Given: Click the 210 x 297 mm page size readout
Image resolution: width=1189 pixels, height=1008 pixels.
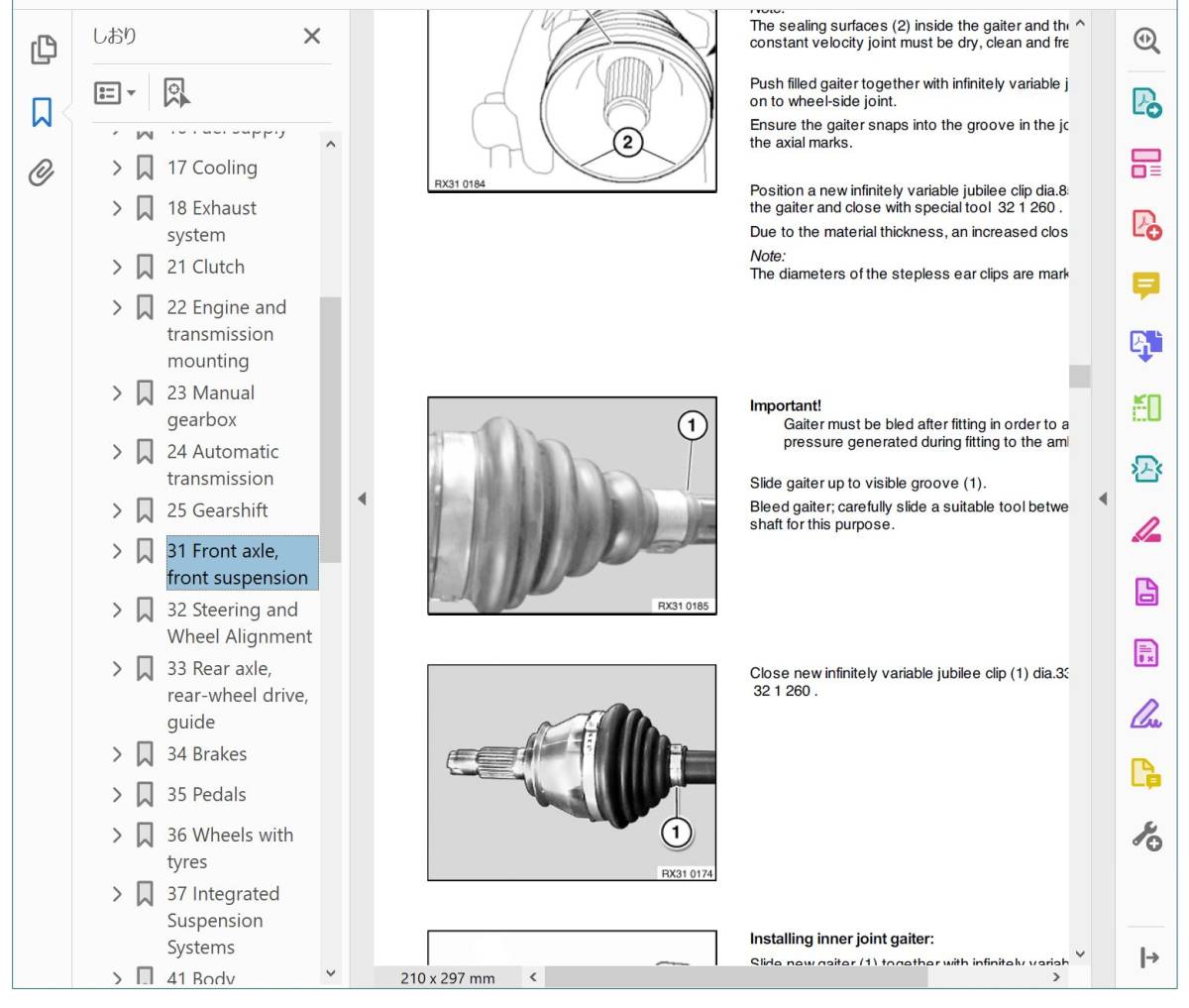Looking at the screenshot, I should tap(448, 978).
